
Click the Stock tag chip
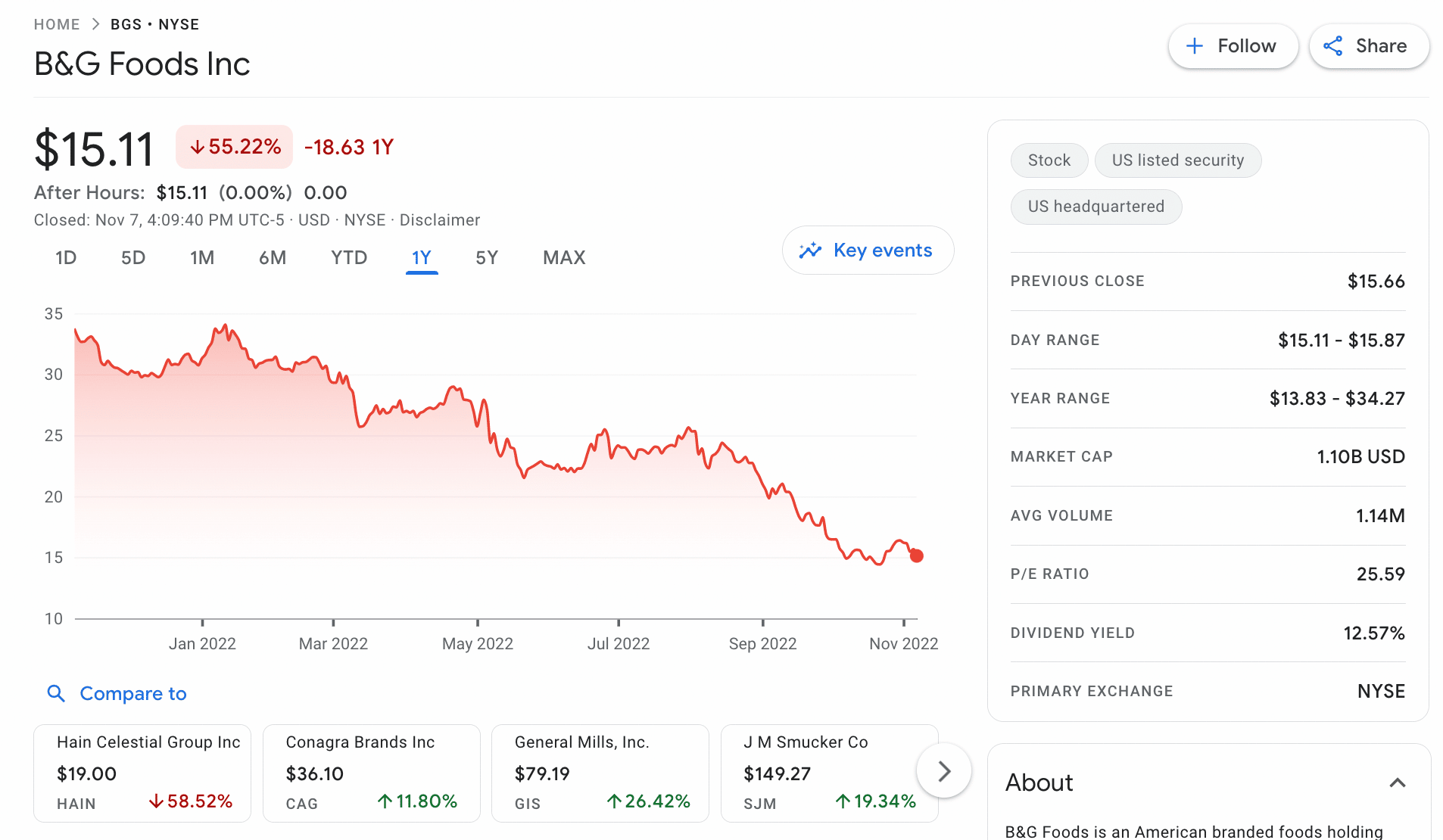(x=1049, y=160)
